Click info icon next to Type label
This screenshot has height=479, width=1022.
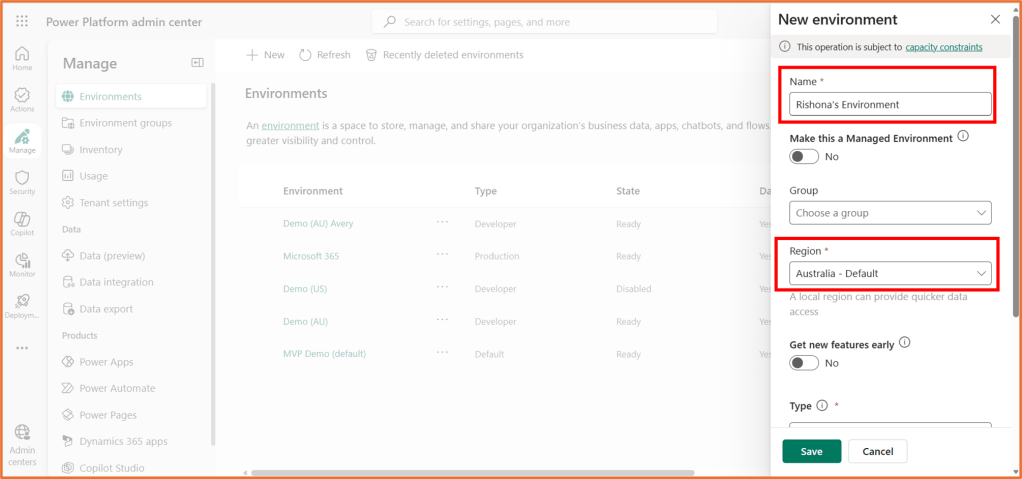coord(822,405)
